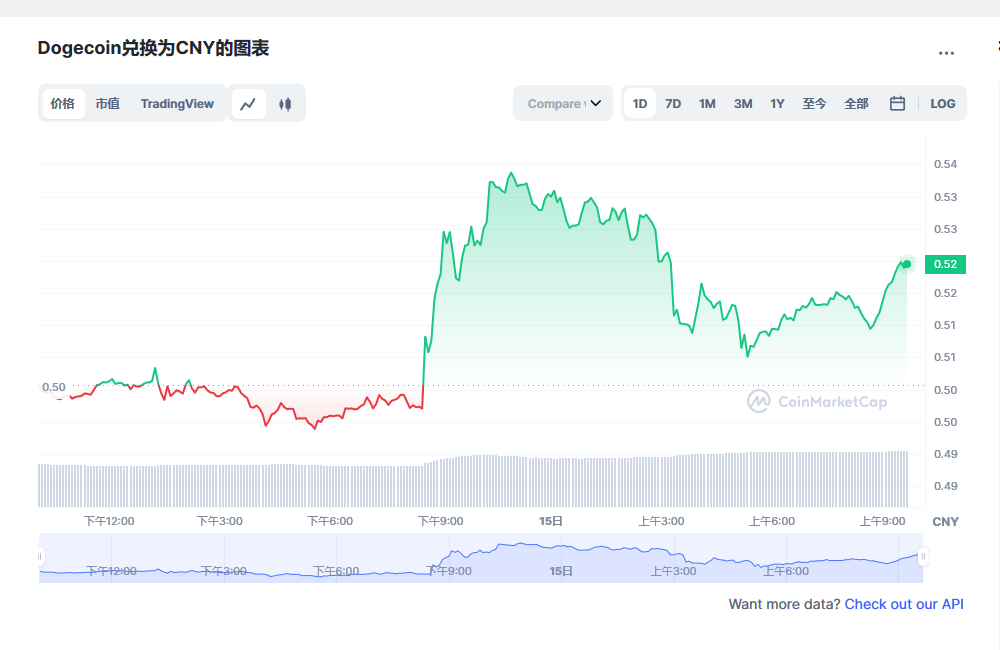Click the 至今 period option
This screenshot has height=650, width=1000.
coord(815,103)
